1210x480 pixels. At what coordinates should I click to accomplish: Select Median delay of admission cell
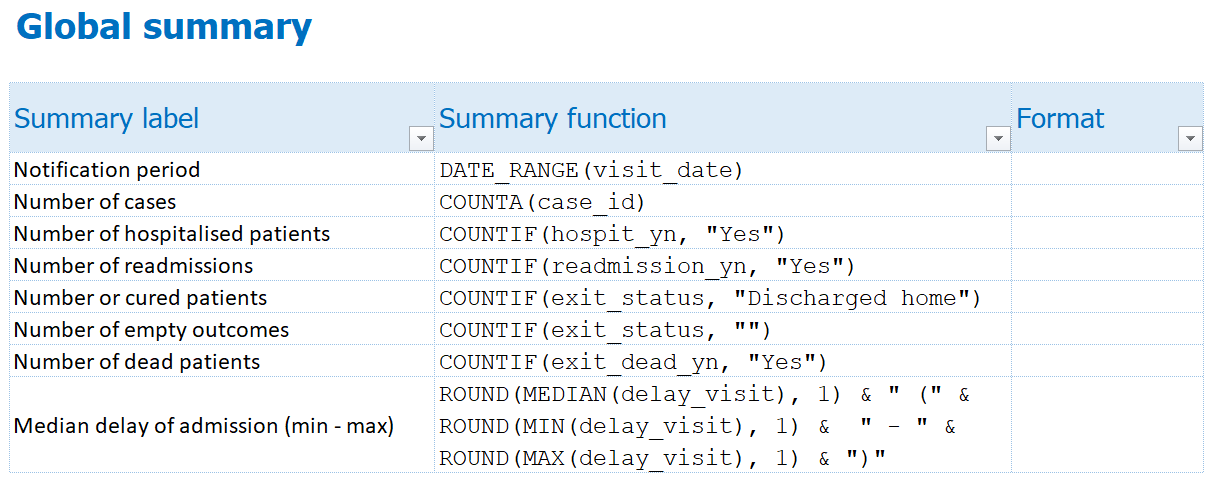click(222, 426)
